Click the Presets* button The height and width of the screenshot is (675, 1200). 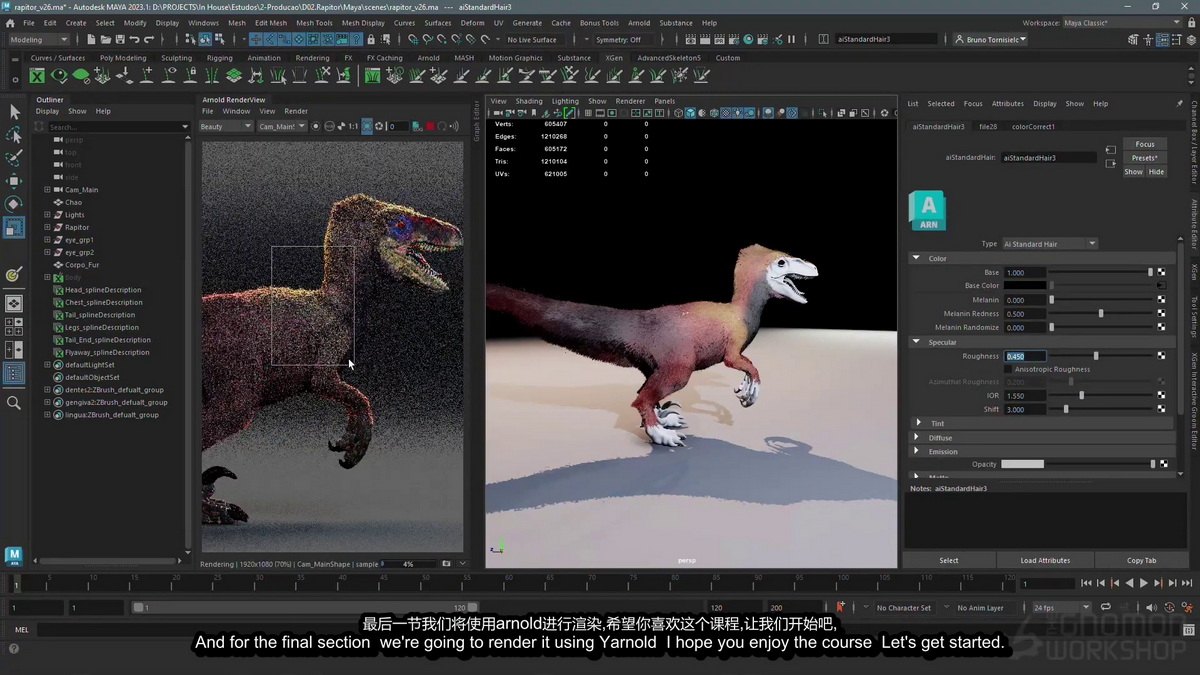pyautogui.click(x=1145, y=158)
